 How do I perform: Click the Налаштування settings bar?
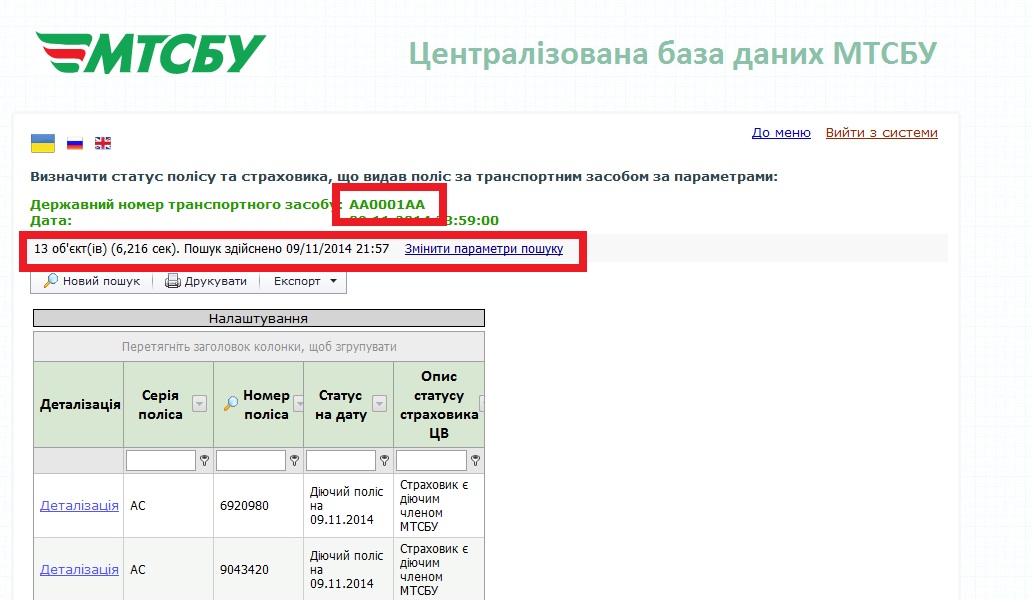[258, 318]
